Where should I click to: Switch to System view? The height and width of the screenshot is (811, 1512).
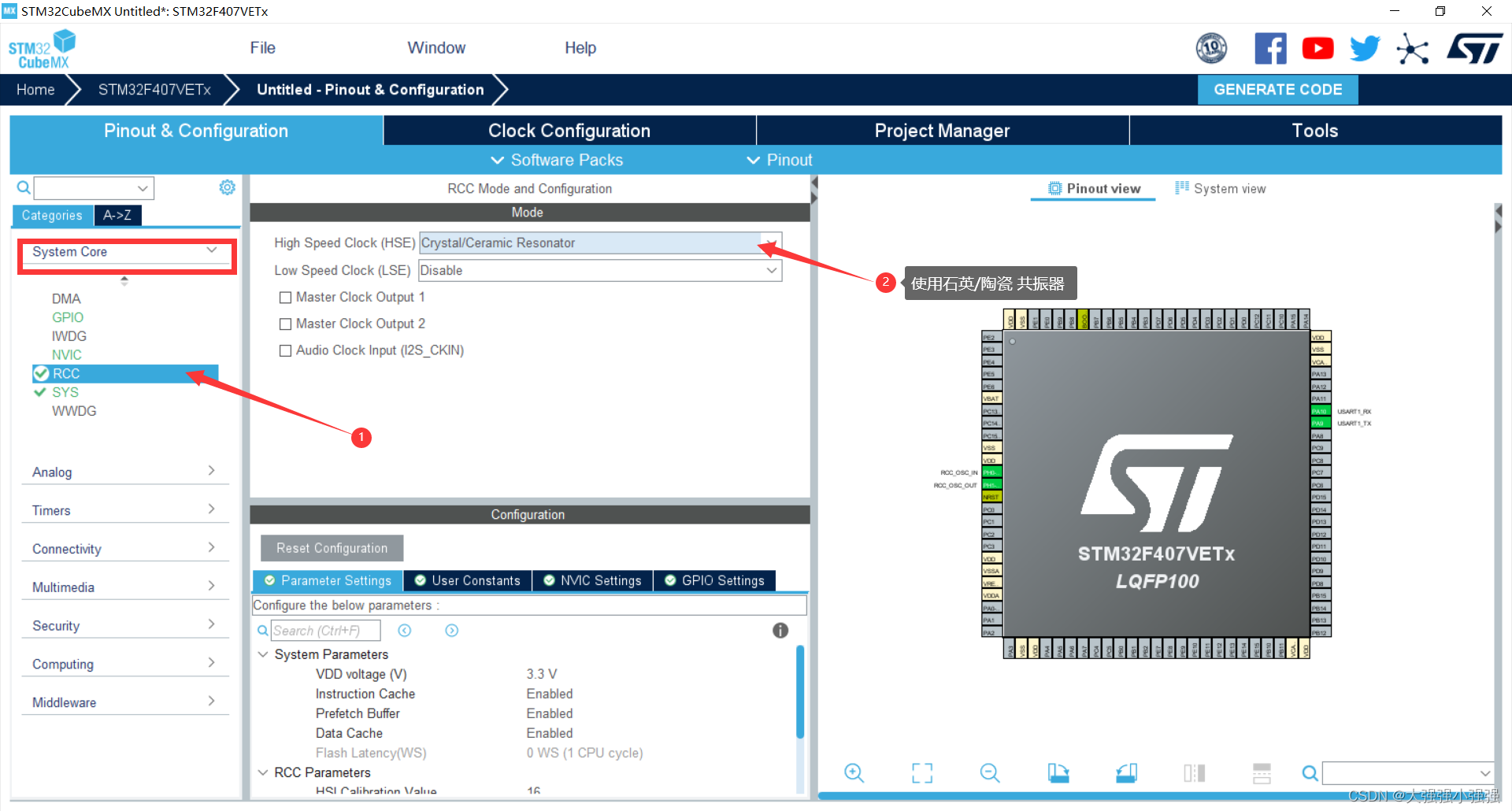tap(1220, 189)
